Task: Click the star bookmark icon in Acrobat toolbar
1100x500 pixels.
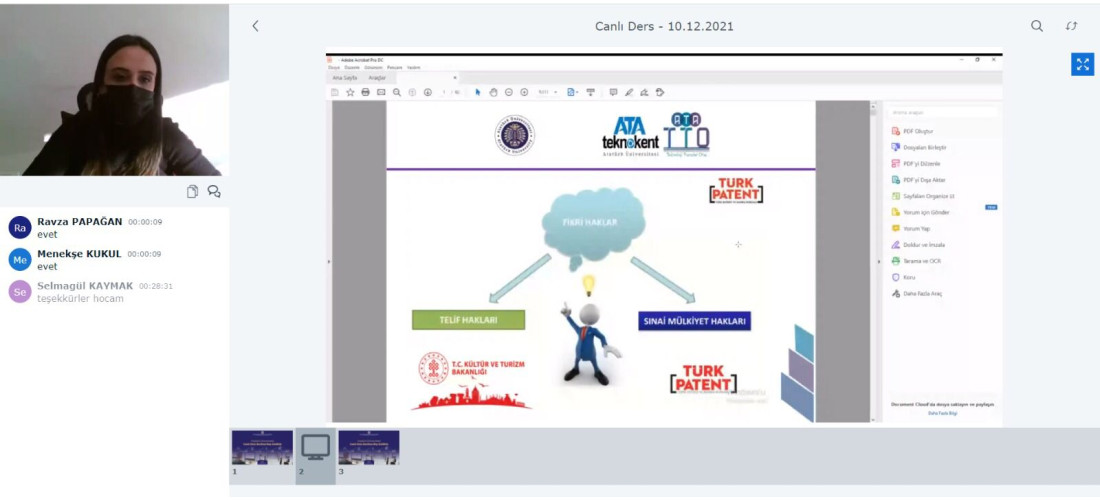Action: 350,92
